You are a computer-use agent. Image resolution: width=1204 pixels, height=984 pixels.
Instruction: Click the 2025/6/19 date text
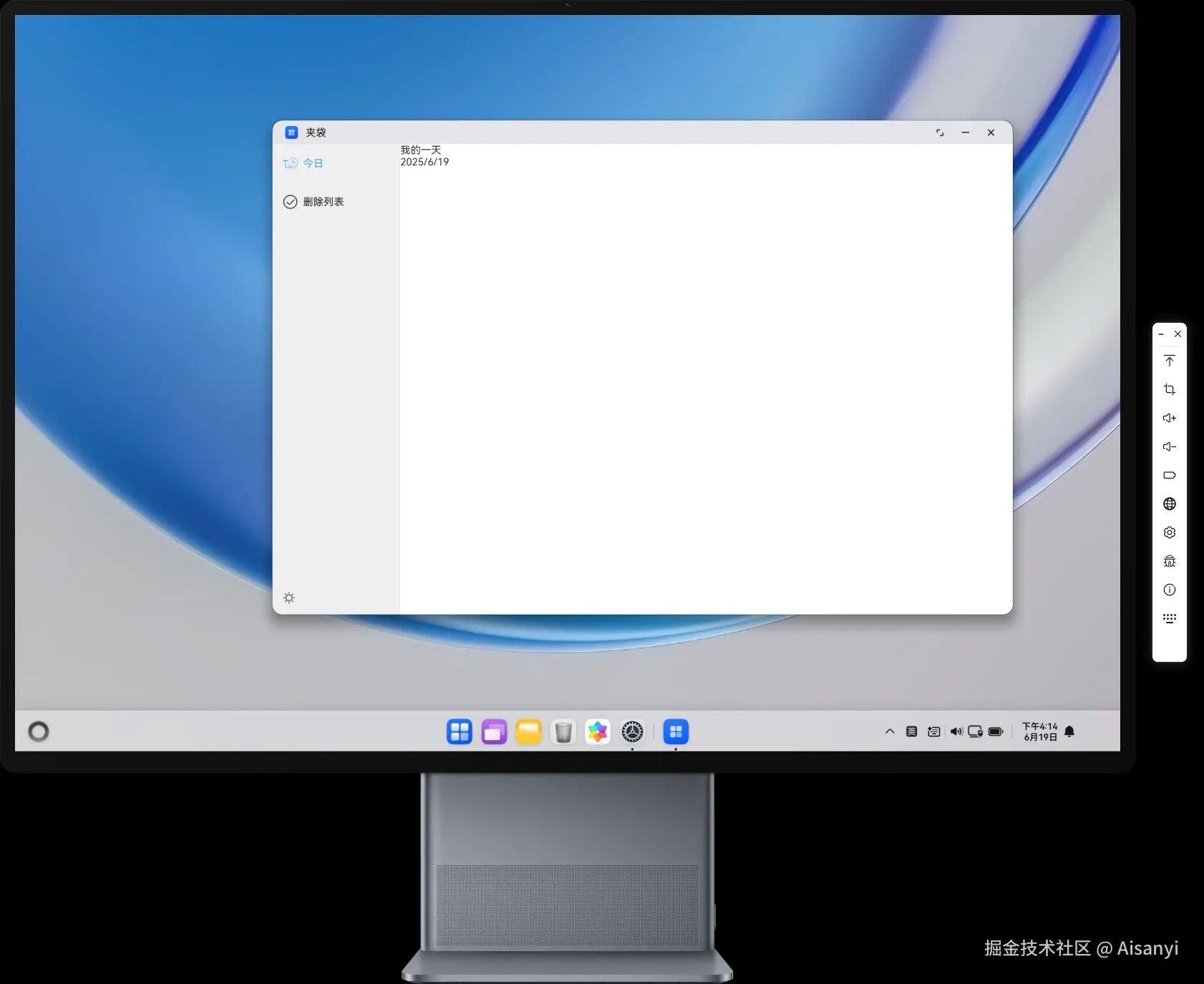click(424, 162)
